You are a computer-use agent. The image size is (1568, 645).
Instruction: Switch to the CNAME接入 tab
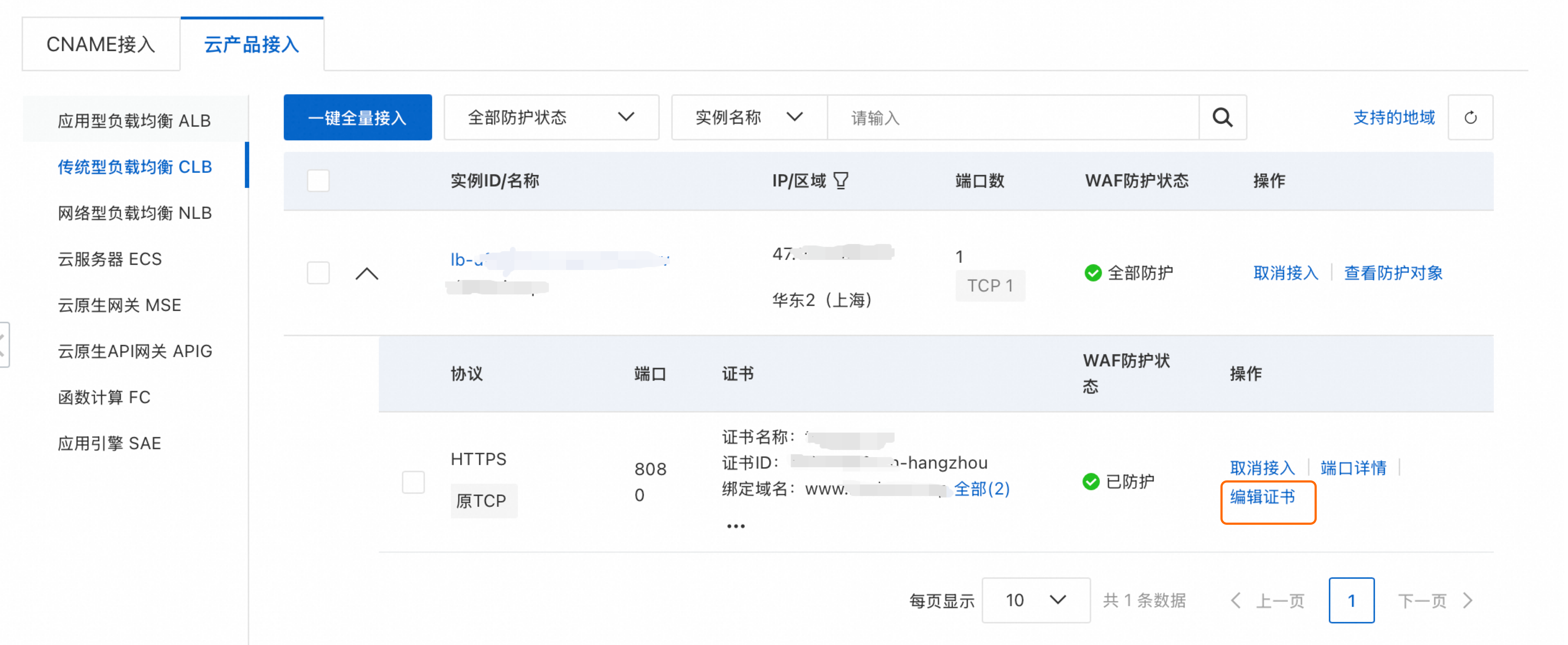[x=101, y=44]
